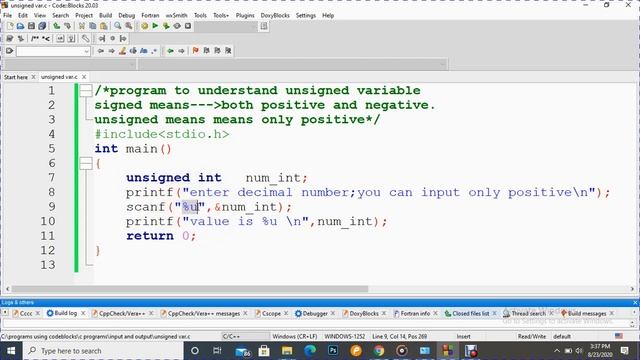Screen dimensions: 640x360
Task: Click the Paste clipboard icon
Action: pos(104,26)
